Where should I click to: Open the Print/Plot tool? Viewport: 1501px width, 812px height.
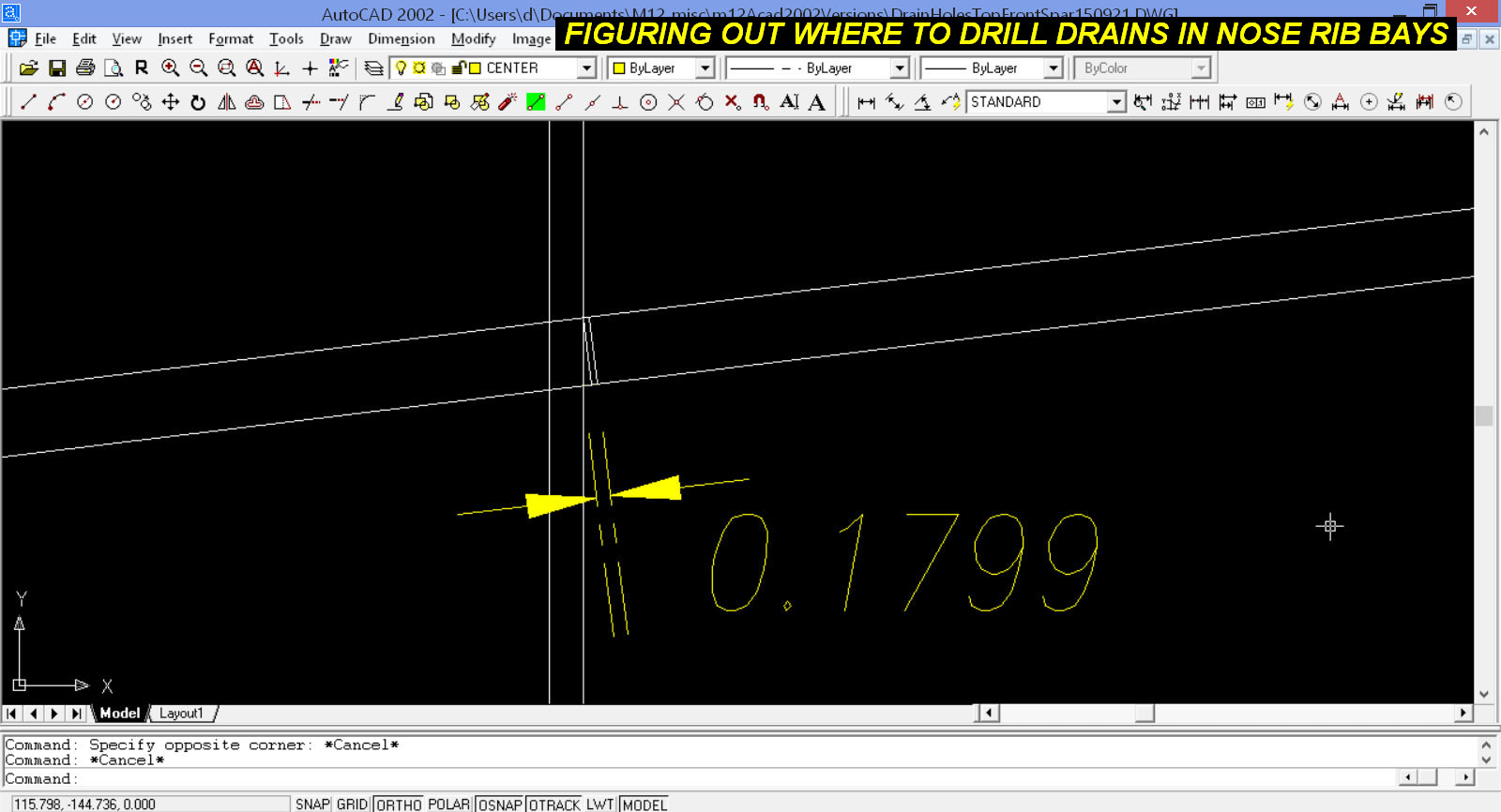[85, 68]
